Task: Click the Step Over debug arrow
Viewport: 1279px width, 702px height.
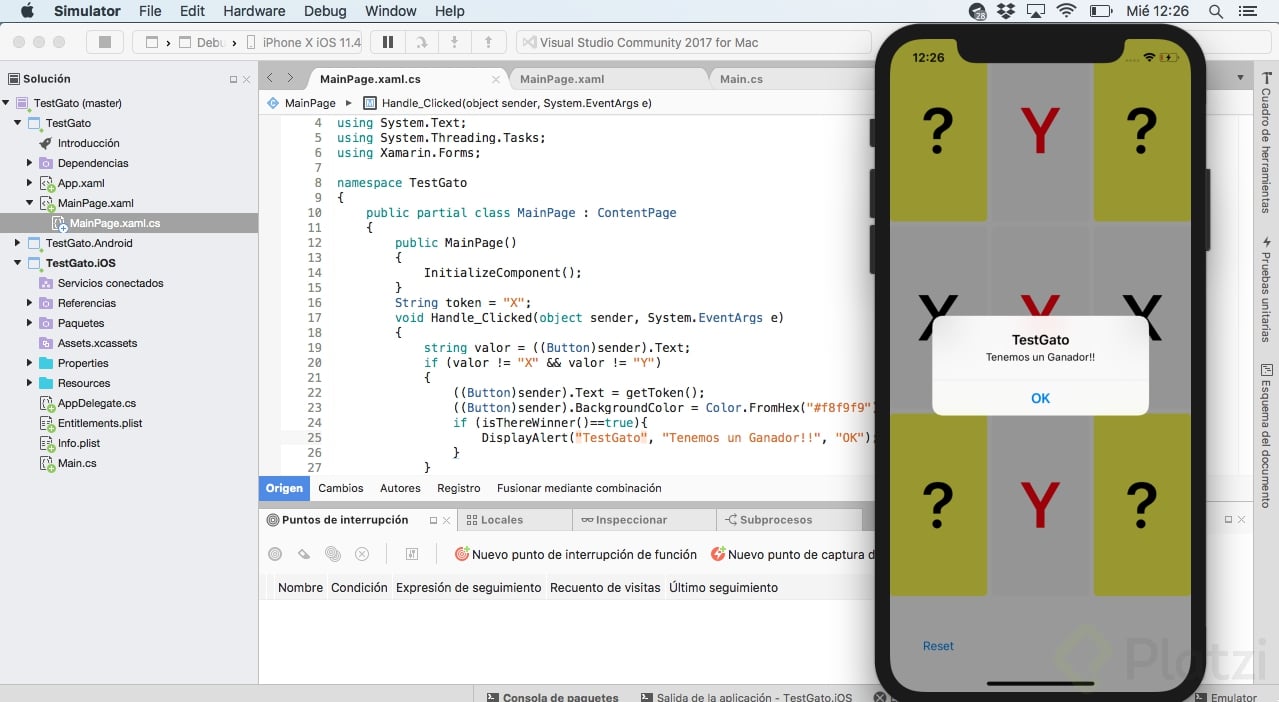Action: click(421, 42)
